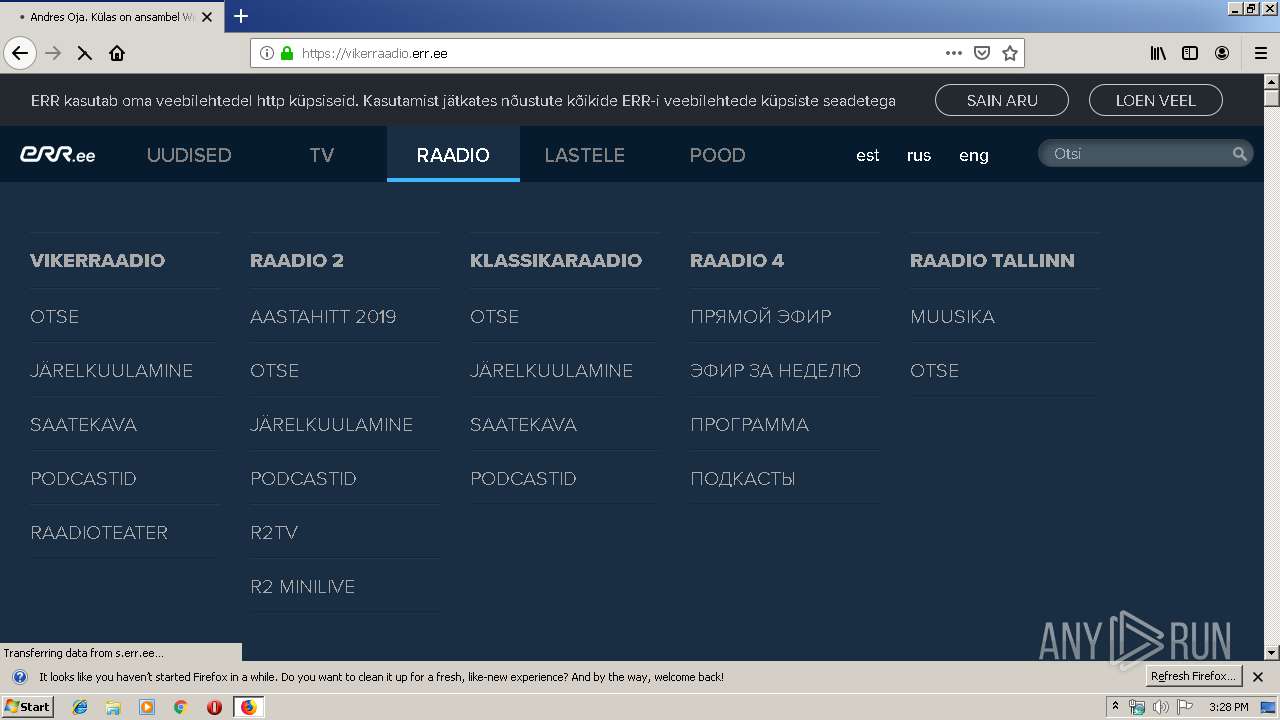Switch language to rus
The image size is (1280, 720).
click(919, 155)
